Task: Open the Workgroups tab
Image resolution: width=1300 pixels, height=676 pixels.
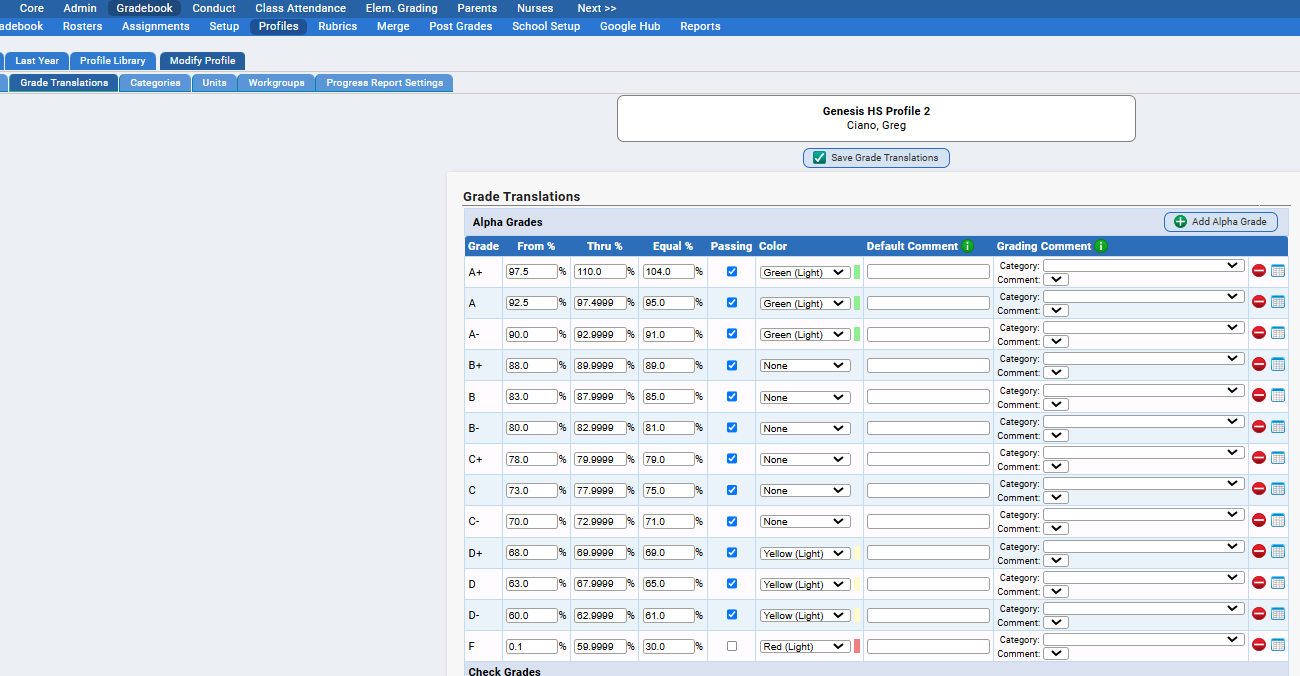Action: 276,83
